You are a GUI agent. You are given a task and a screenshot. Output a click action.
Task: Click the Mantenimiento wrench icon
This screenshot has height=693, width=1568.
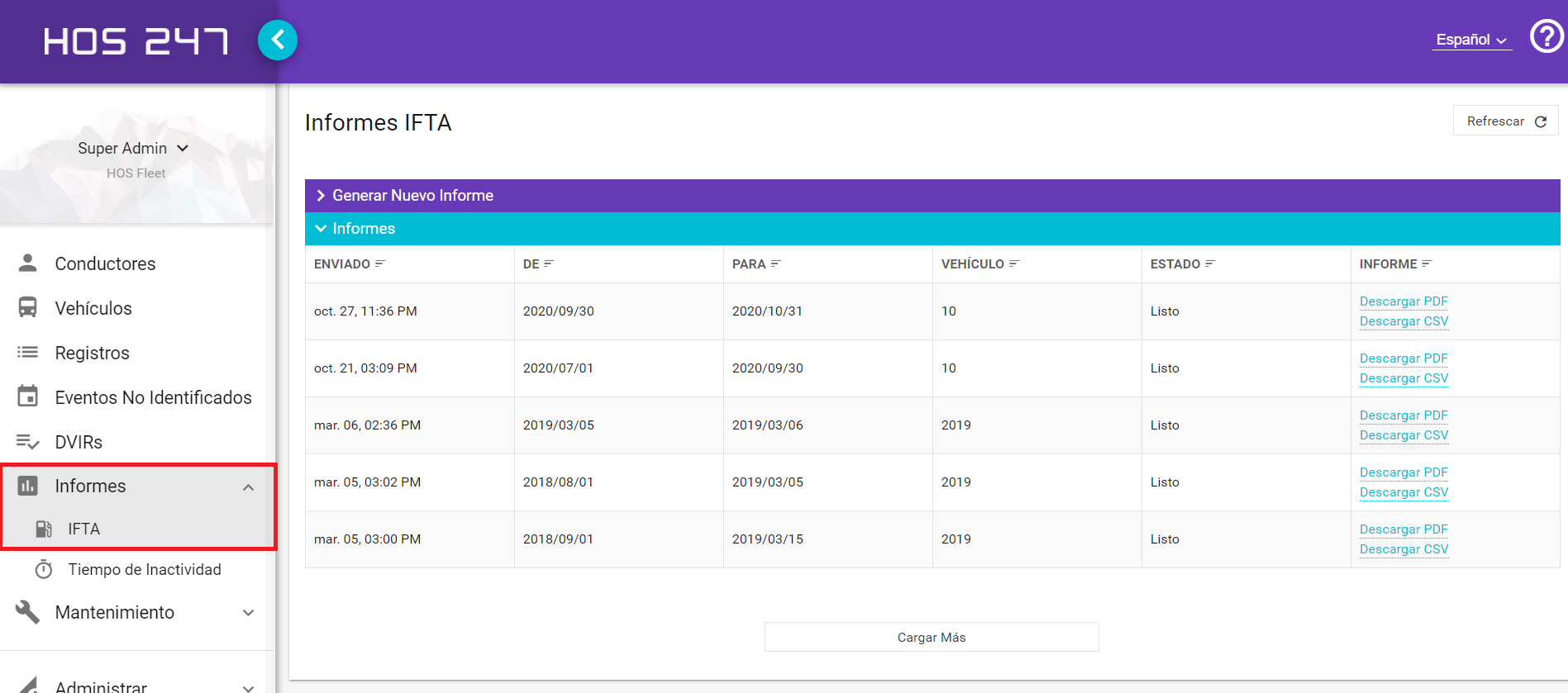[x=28, y=612]
